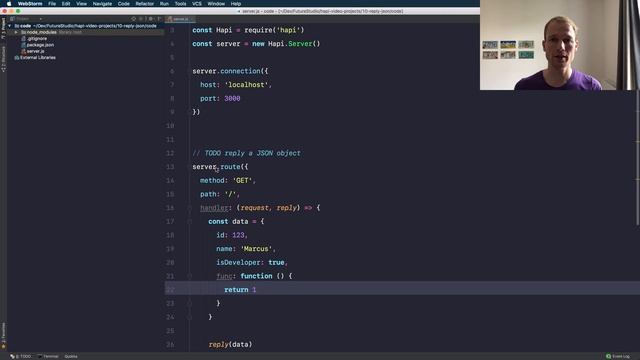The height and width of the screenshot is (360, 640).
Task: Open the Terminal tool window
Action: tap(48, 356)
